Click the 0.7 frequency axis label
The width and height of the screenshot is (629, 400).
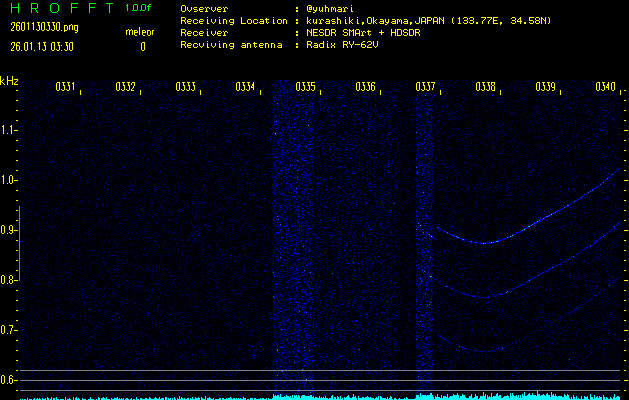coord(9,330)
